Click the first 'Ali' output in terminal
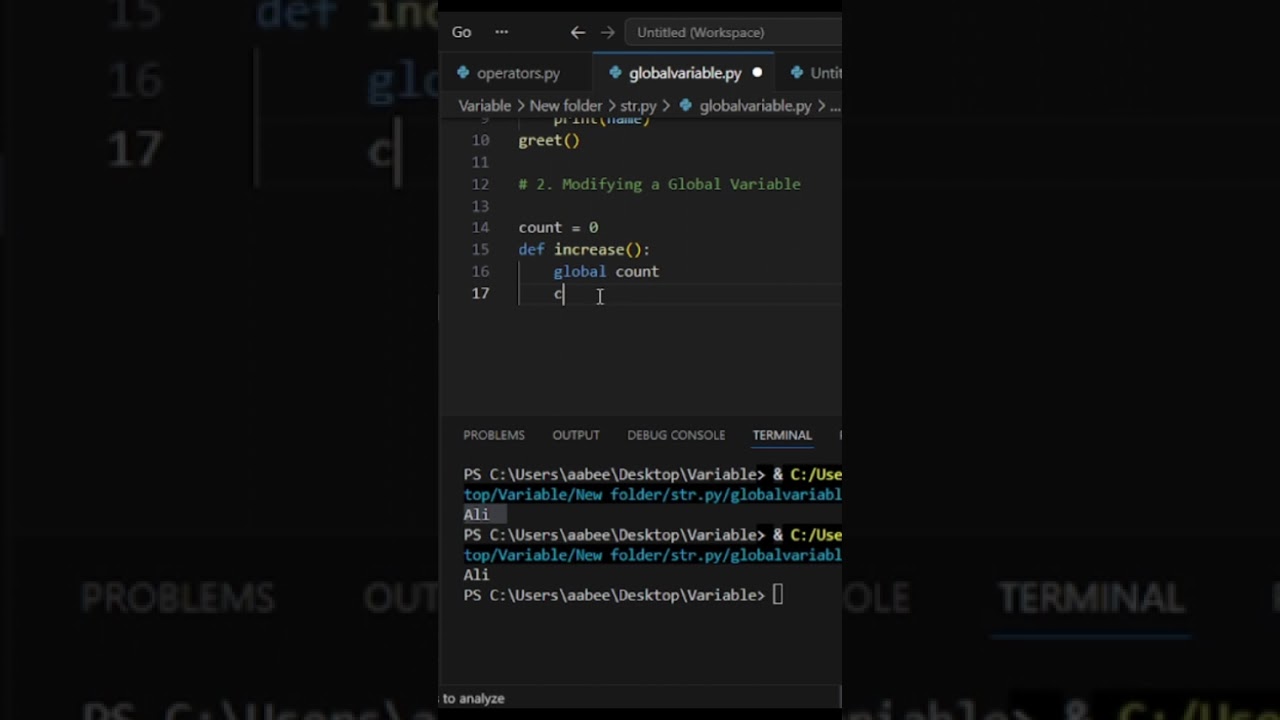This screenshot has height=720, width=1280. (x=476, y=514)
